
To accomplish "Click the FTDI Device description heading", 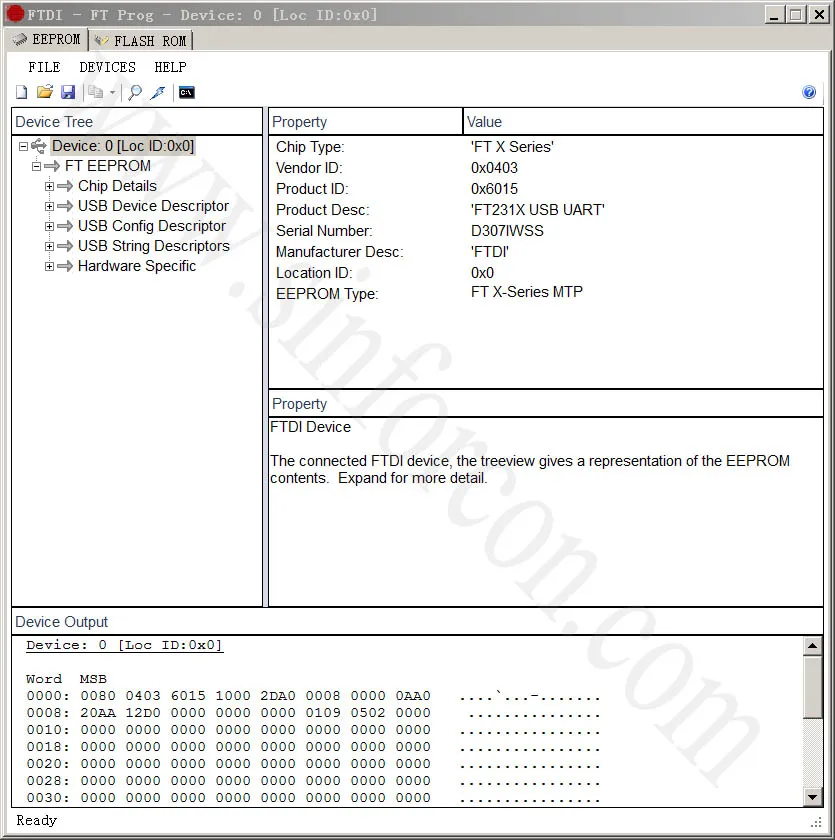I will (311, 427).
